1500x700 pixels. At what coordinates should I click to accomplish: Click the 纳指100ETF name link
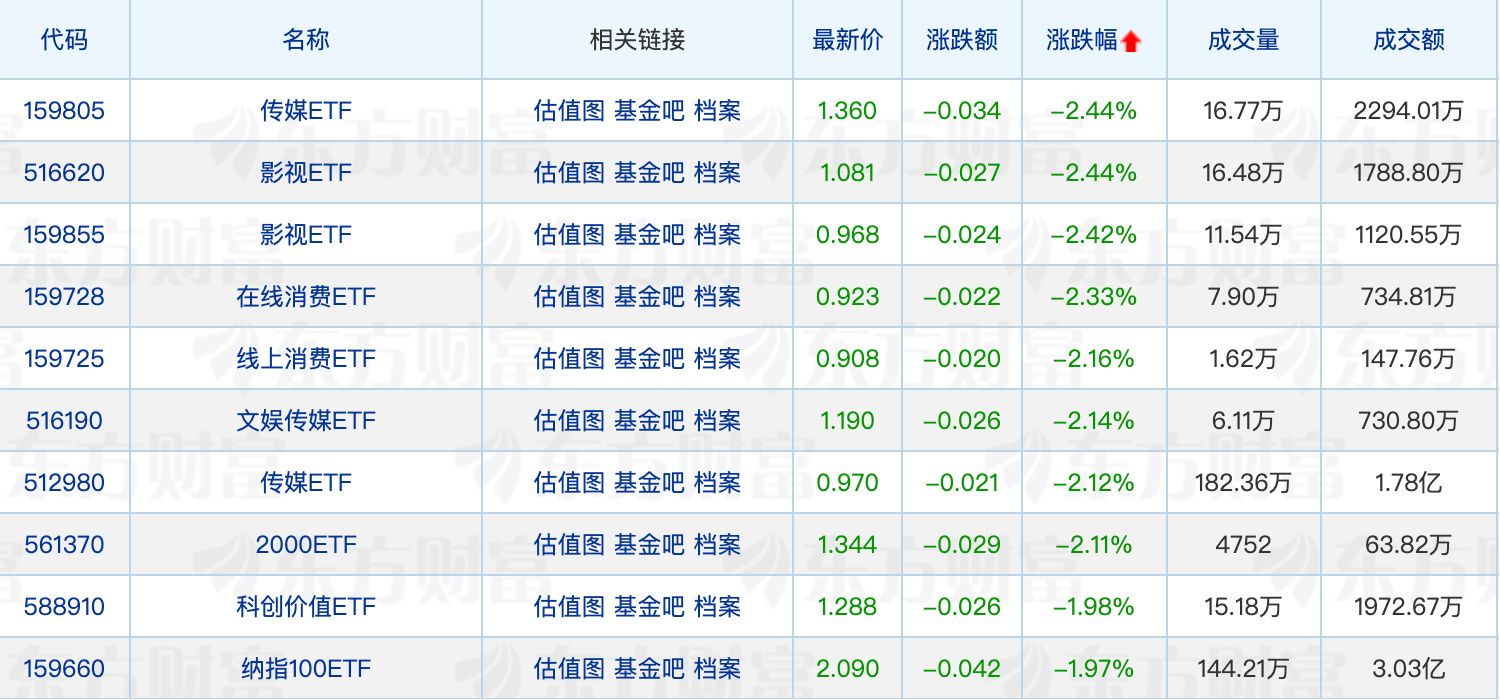(x=306, y=669)
